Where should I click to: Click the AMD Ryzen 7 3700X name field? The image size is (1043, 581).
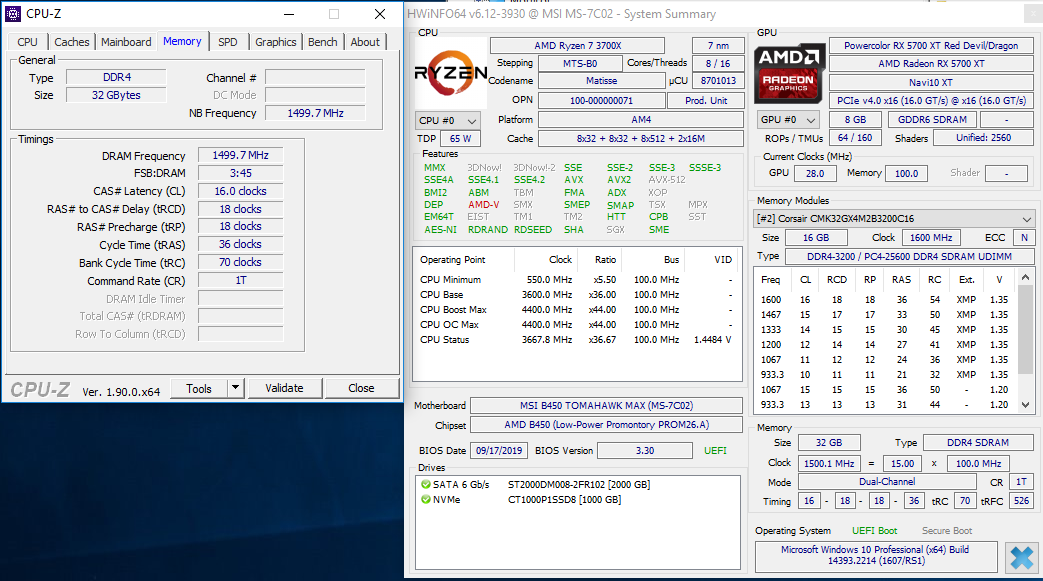click(577, 45)
